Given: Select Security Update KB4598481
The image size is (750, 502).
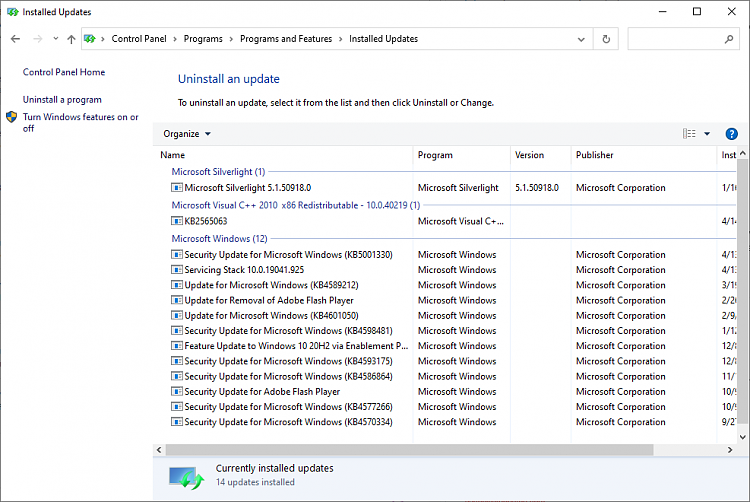Looking at the screenshot, I should pyautogui.click(x=452, y=331).
